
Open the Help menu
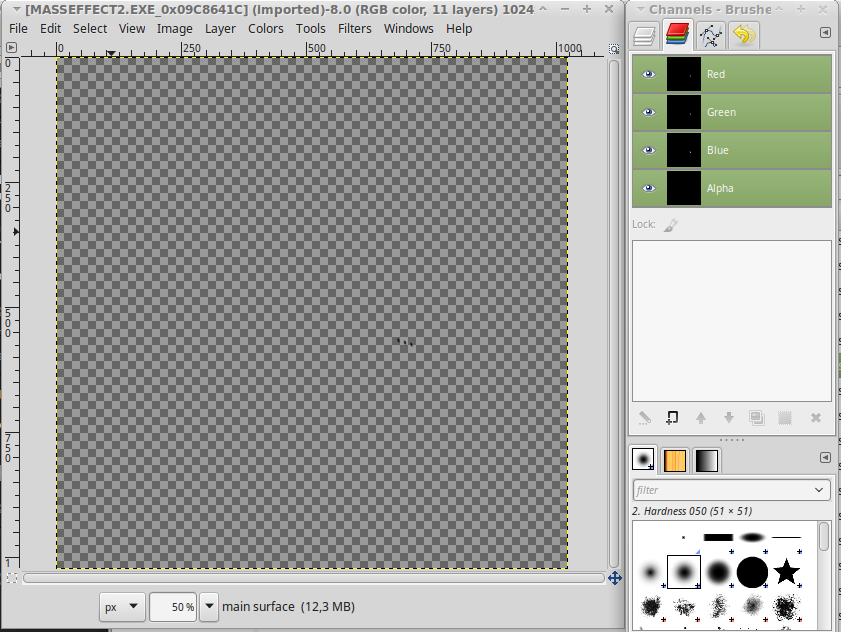click(459, 28)
